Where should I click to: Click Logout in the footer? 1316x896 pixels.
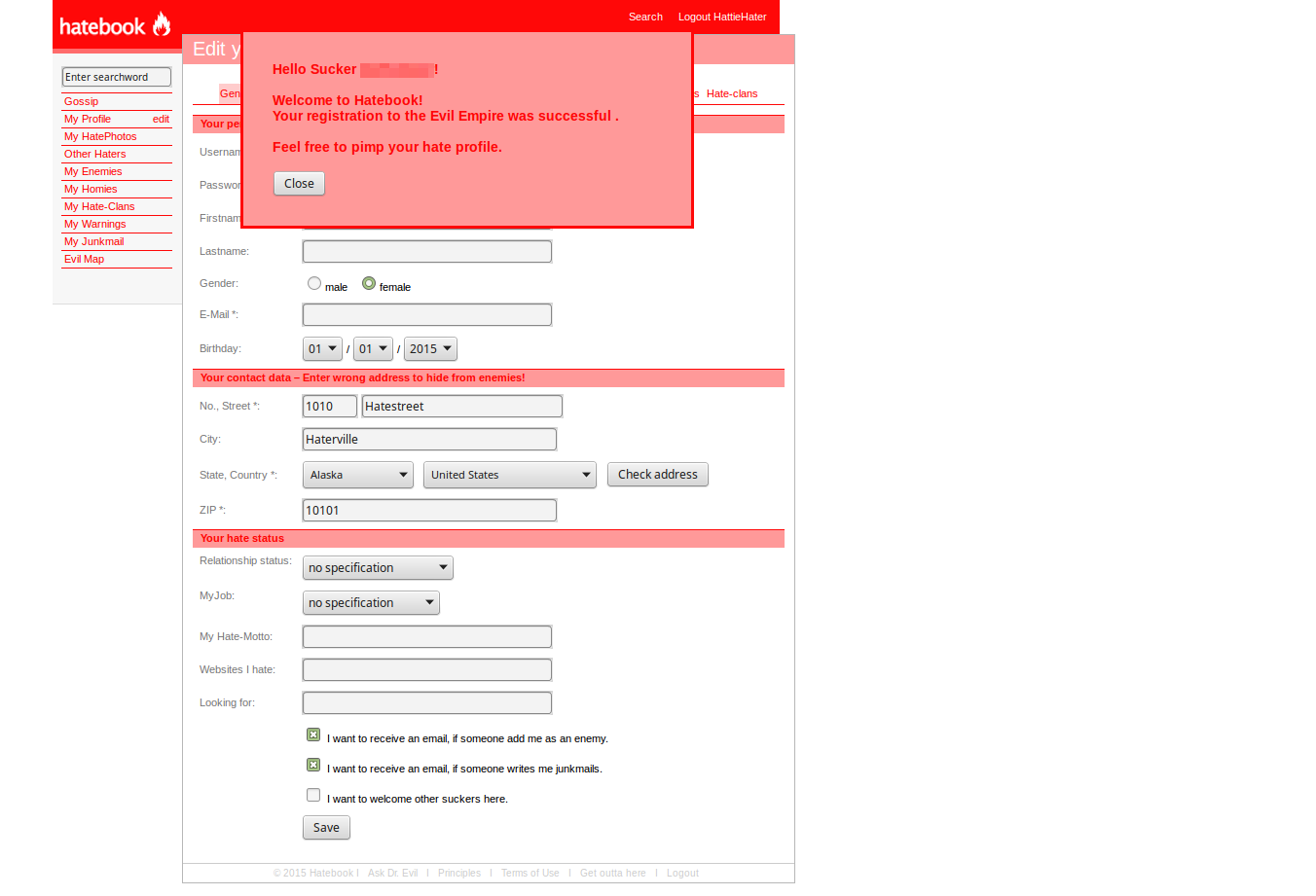pyautogui.click(x=682, y=873)
